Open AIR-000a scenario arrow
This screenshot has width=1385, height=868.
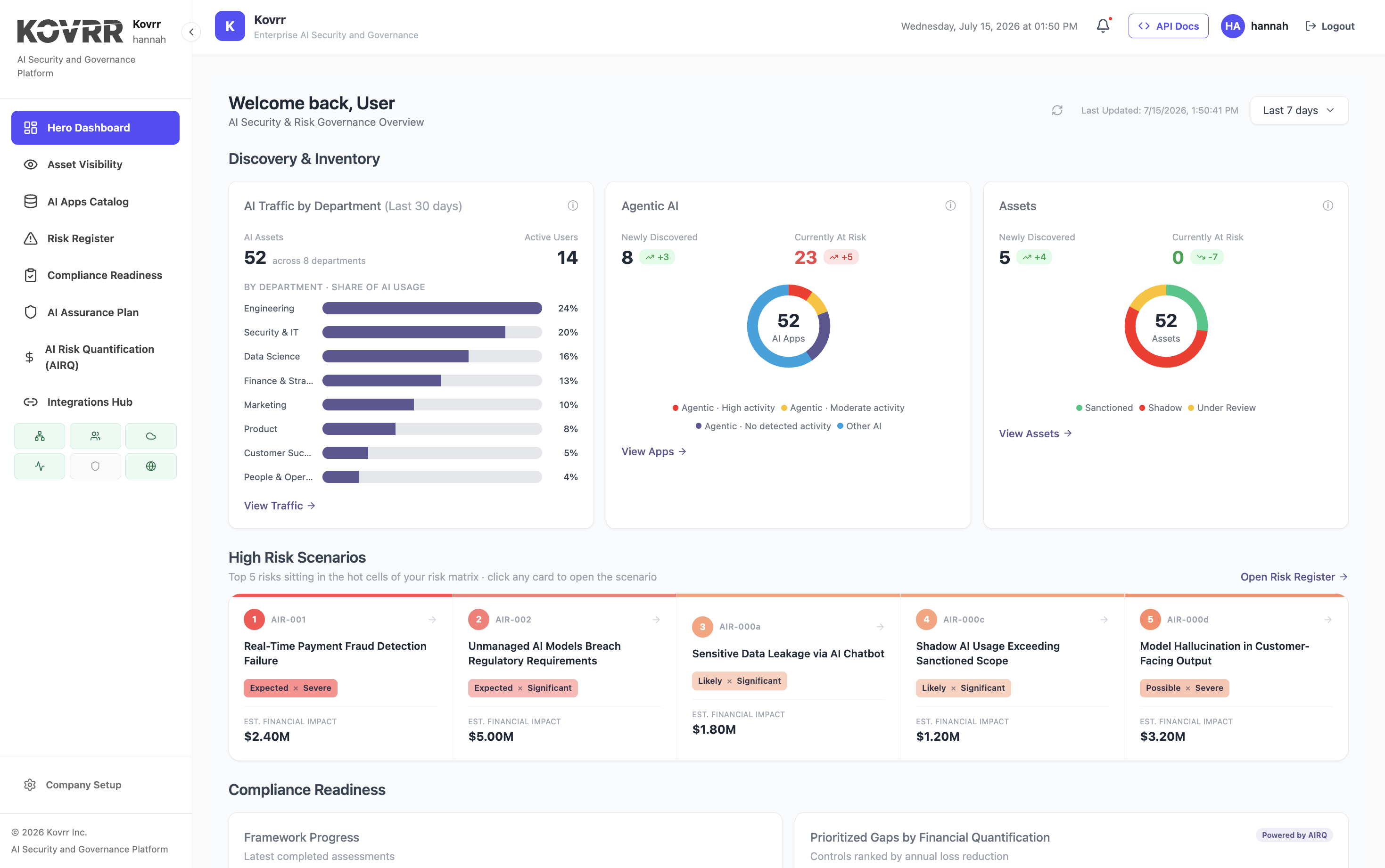[x=880, y=627]
